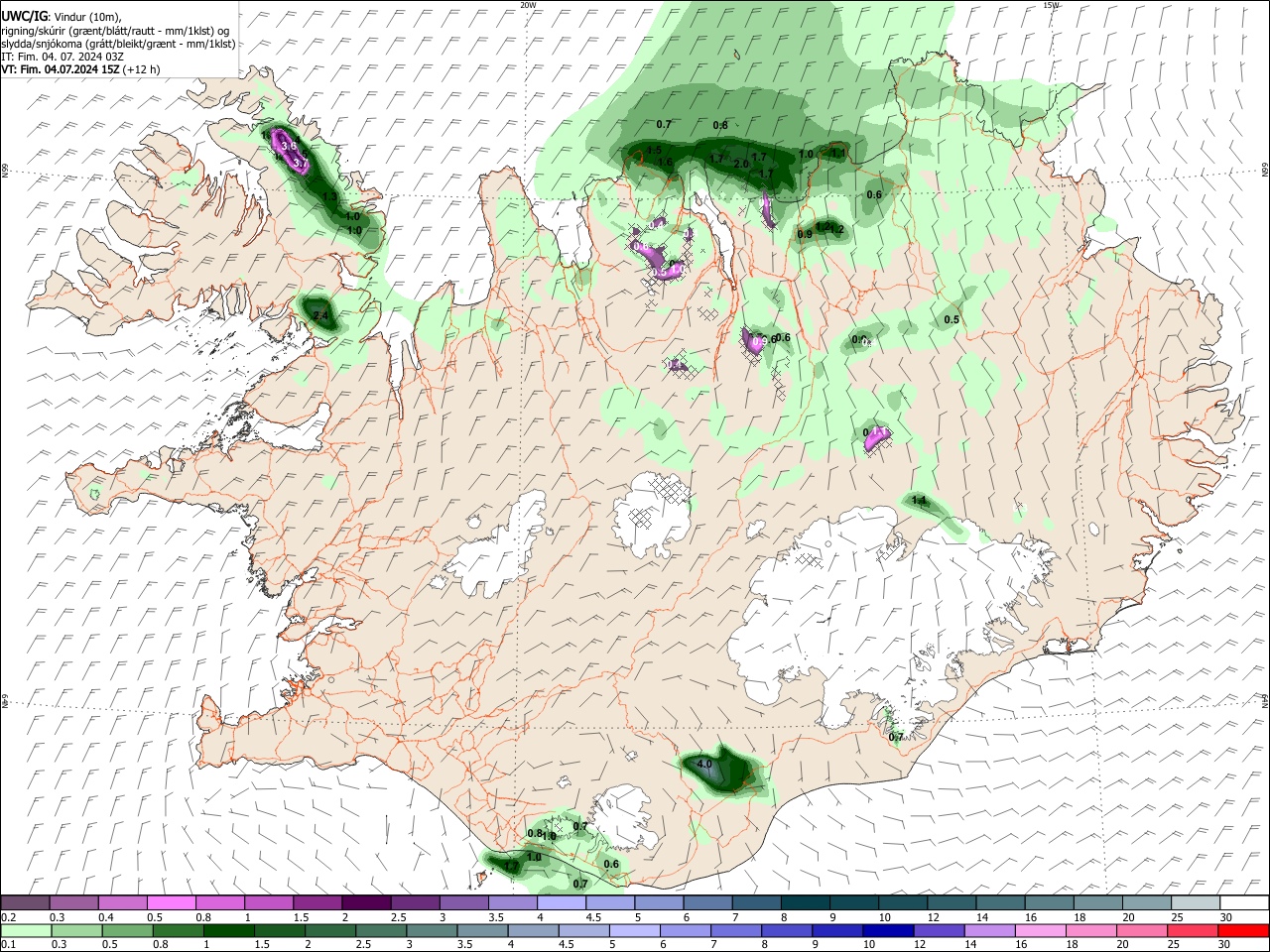
Task: Click the '4.0' precipitation value in the south
Action: (x=704, y=765)
